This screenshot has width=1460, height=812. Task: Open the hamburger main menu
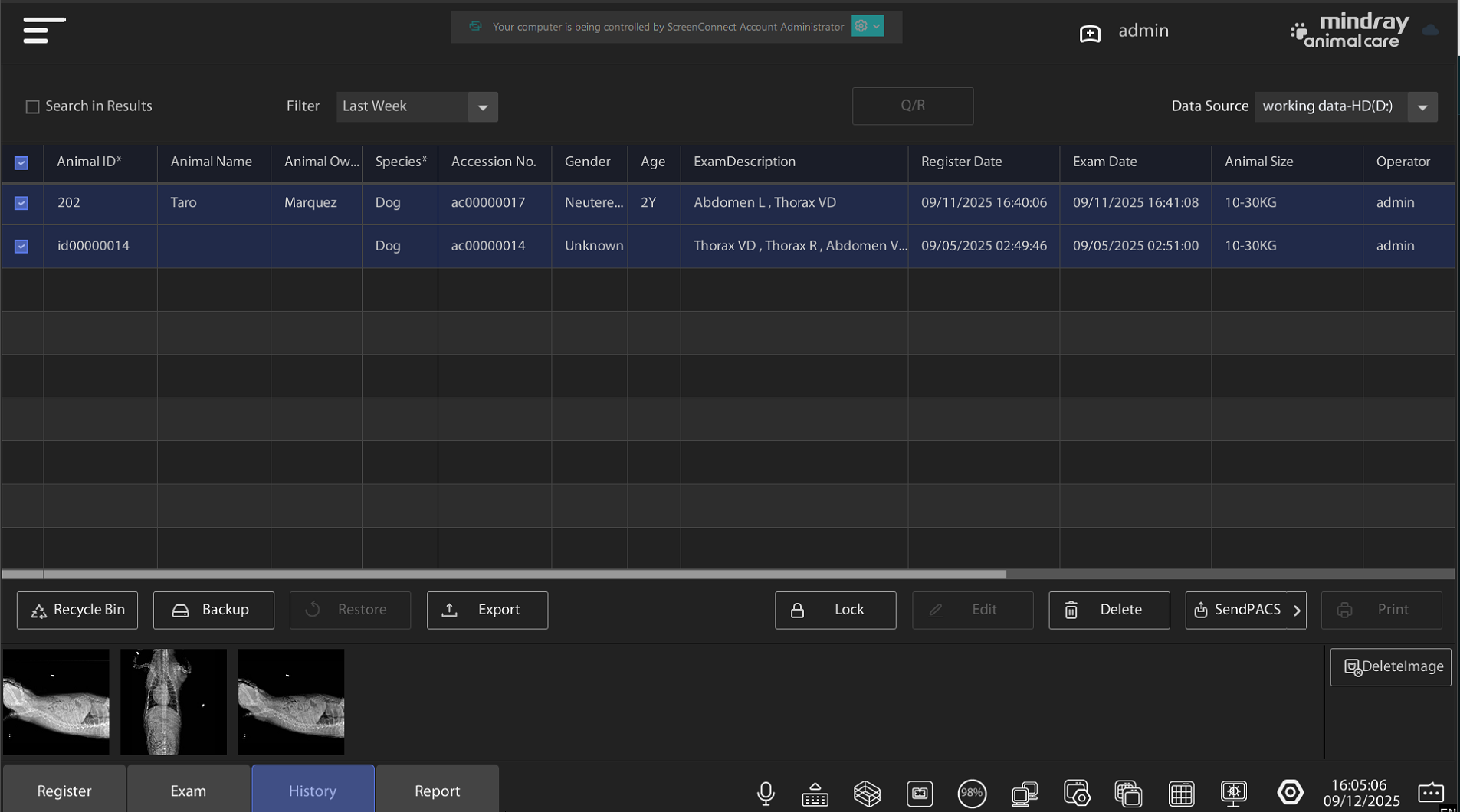[44, 31]
